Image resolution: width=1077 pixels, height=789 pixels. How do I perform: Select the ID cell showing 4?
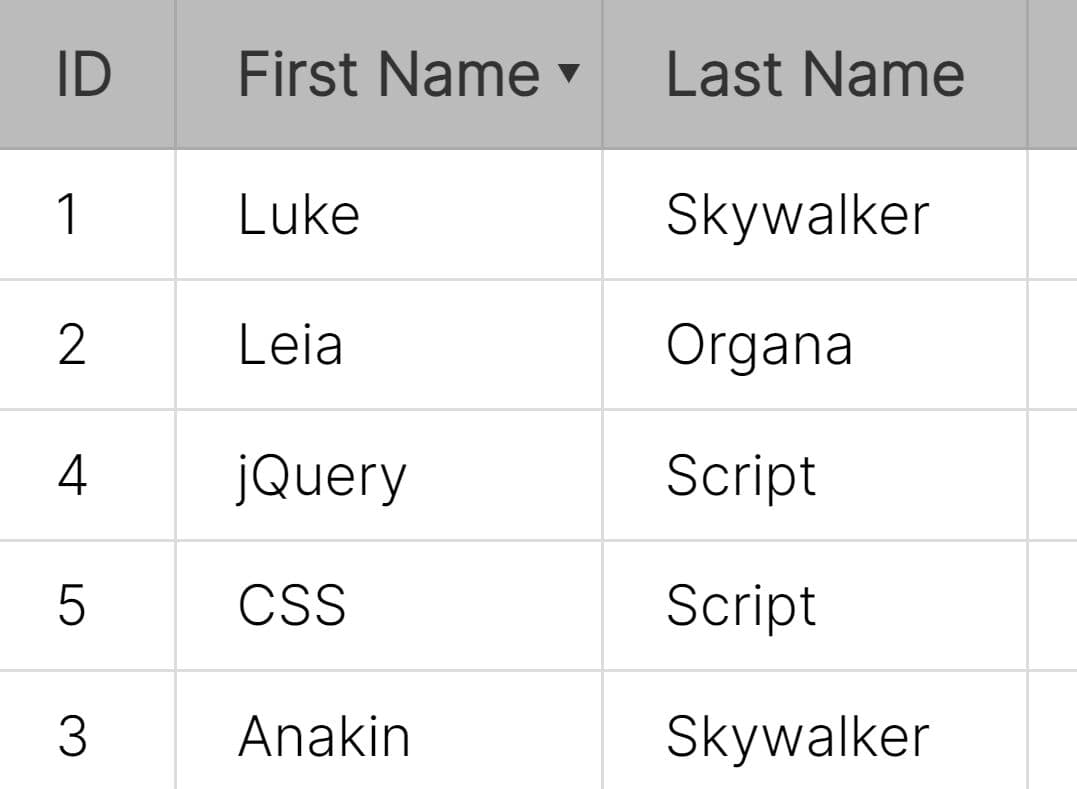tap(71, 476)
